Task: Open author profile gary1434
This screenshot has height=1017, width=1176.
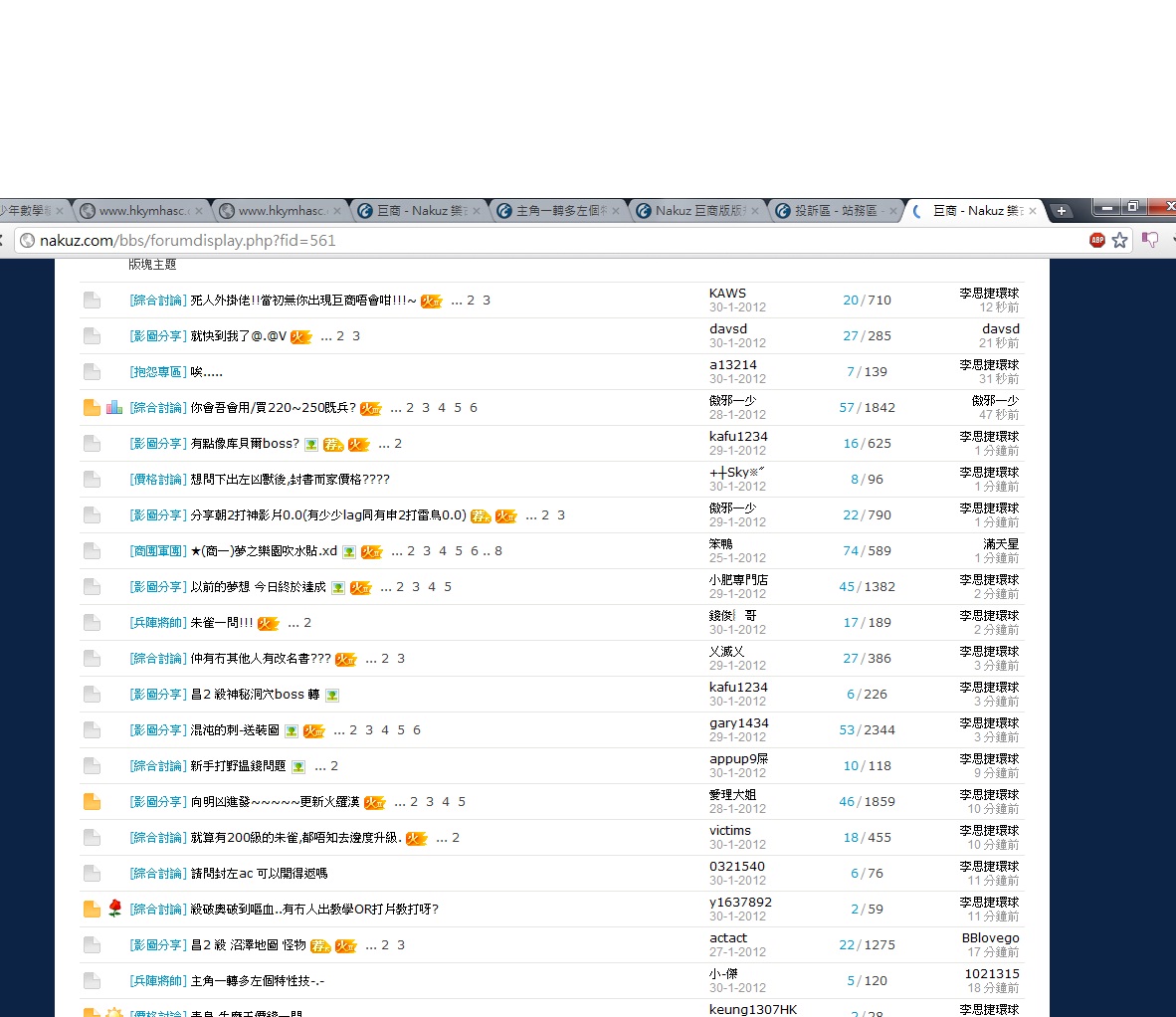Action: (x=739, y=723)
